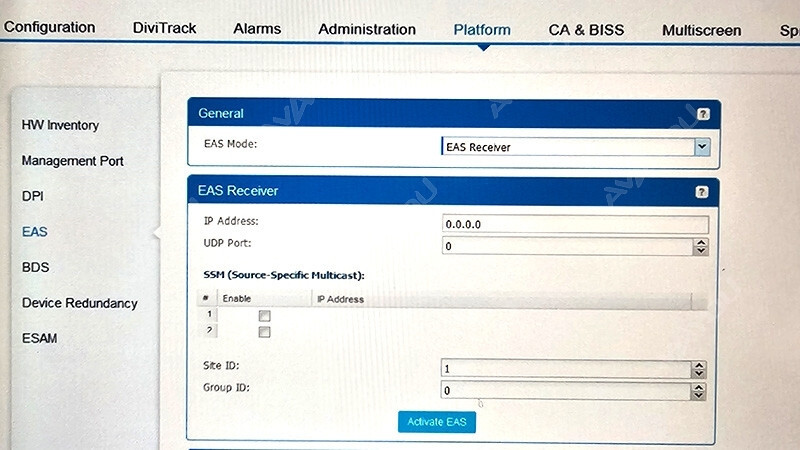
Task: Select the Multiscreen tab
Action: click(x=701, y=30)
